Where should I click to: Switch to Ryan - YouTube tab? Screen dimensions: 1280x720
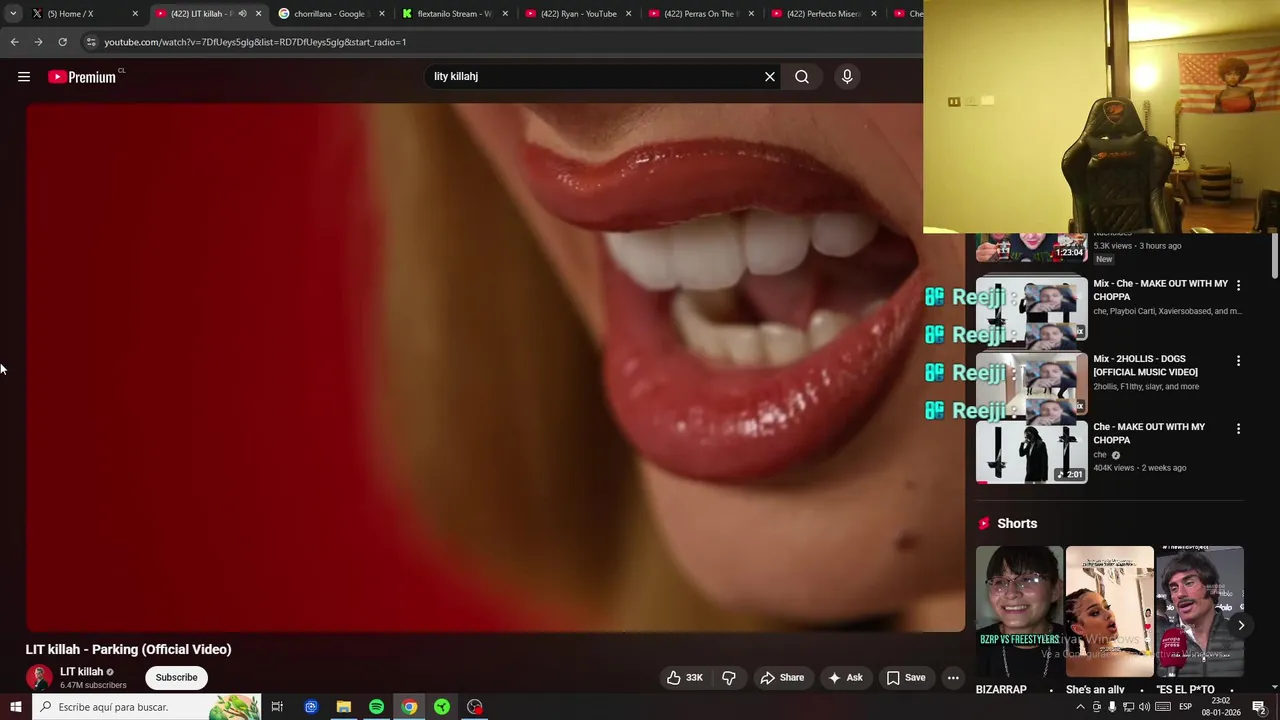(x=578, y=14)
